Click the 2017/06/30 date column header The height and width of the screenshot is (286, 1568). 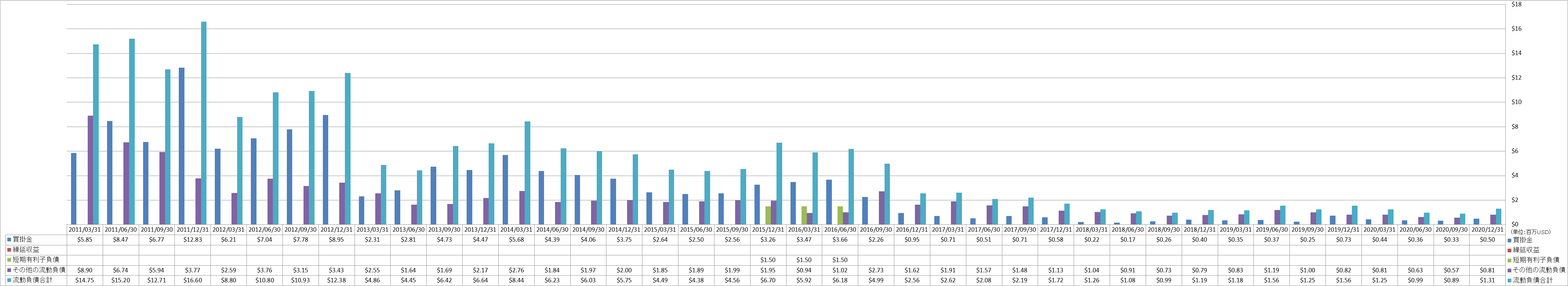(x=984, y=230)
